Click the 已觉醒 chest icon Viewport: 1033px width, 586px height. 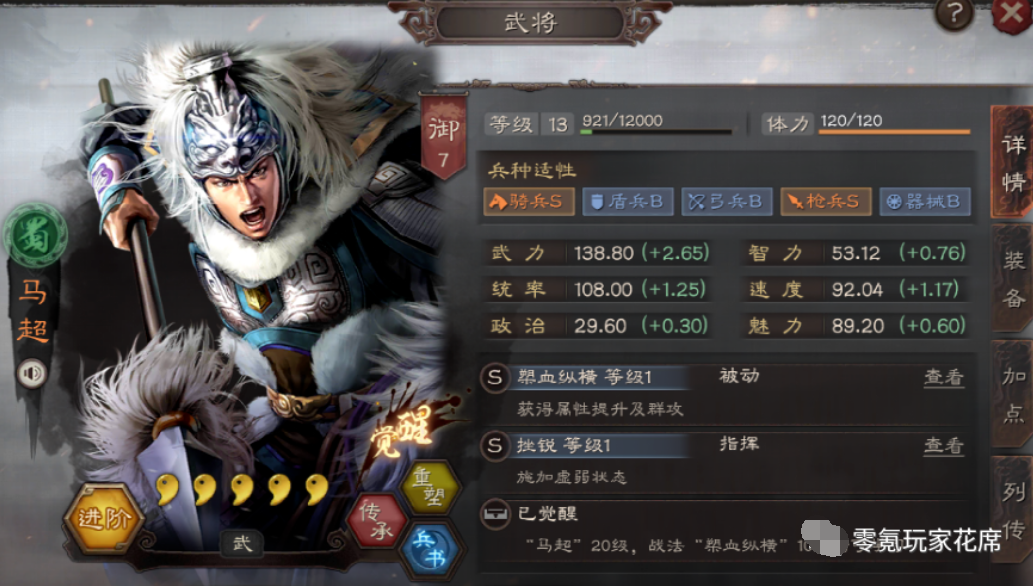coord(494,514)
